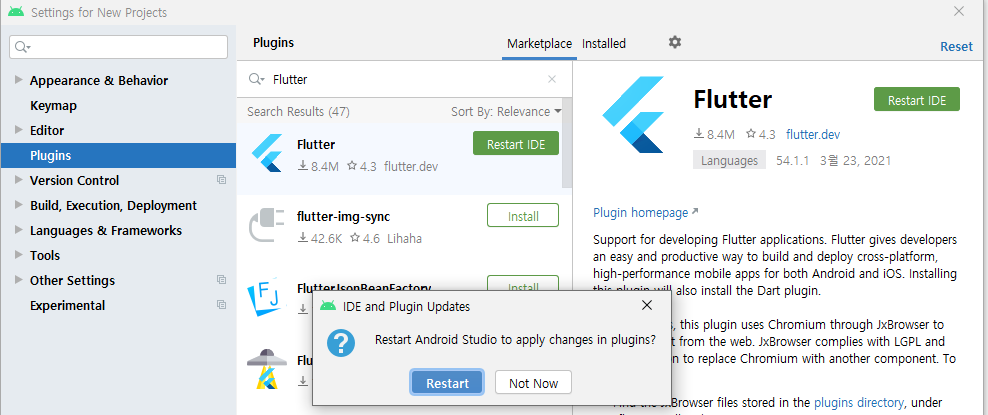Switch to the Installed tab
This screenshot has width=988, height=415.
(x=604, y=43)
